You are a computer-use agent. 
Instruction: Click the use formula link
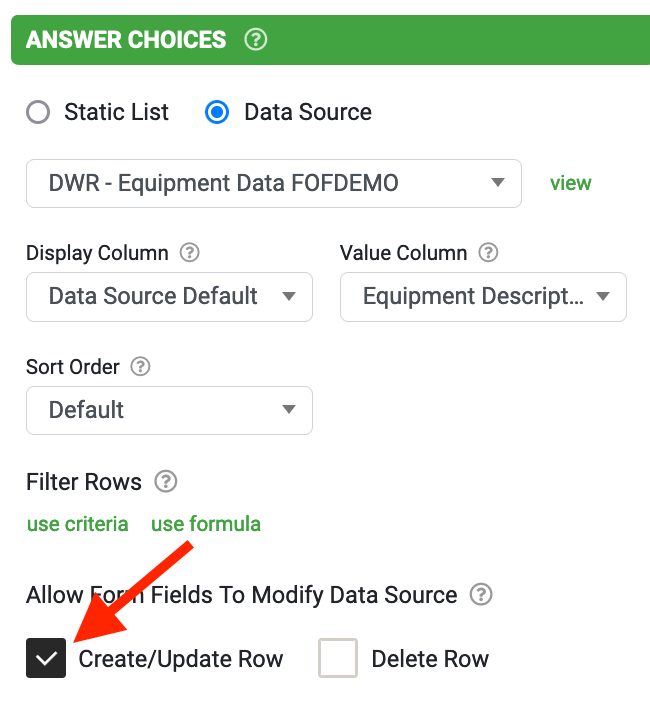pyautogui.click(x=206, y=524)
